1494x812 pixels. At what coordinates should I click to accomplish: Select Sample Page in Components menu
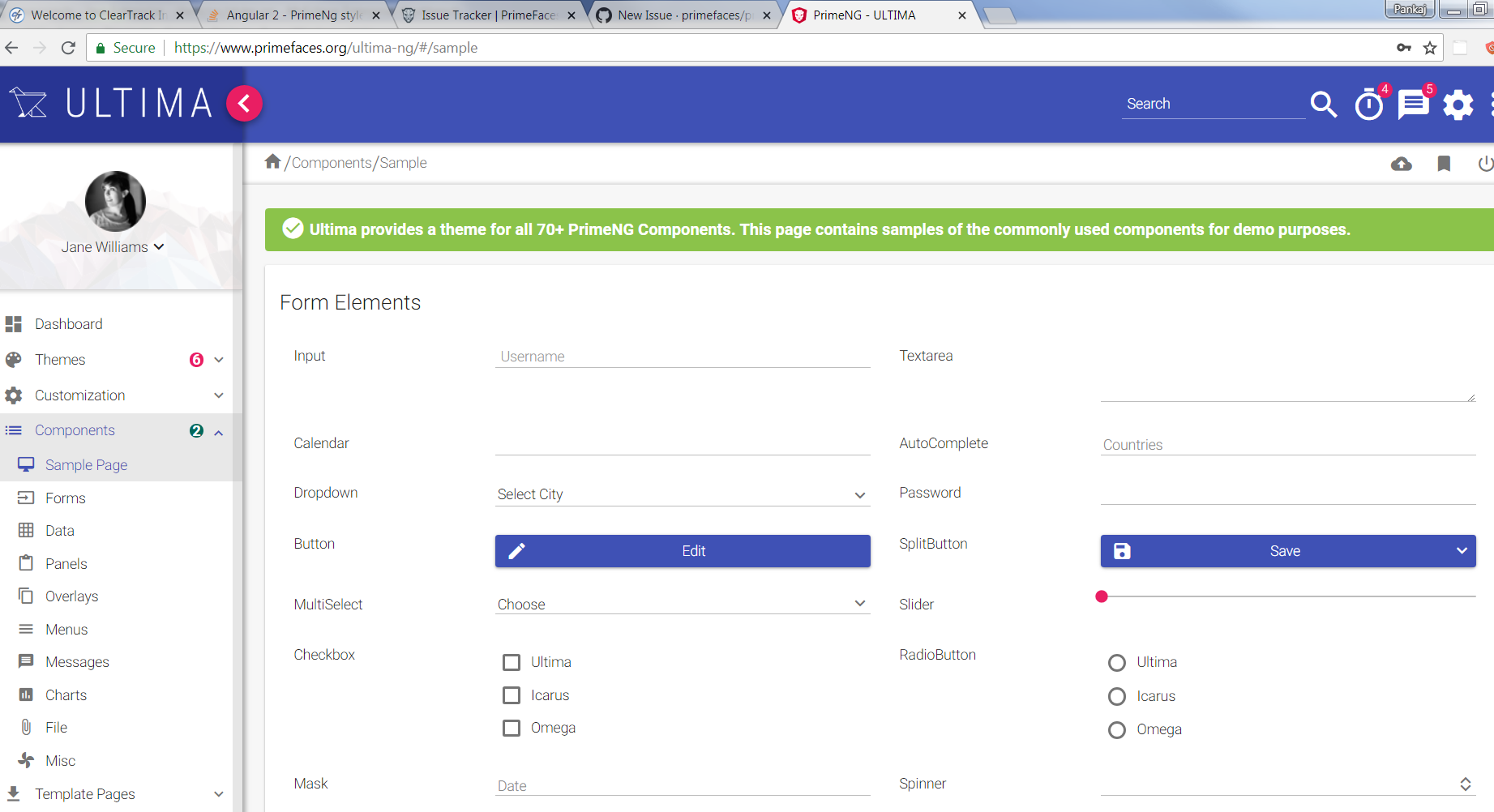(x=86, y=464)
